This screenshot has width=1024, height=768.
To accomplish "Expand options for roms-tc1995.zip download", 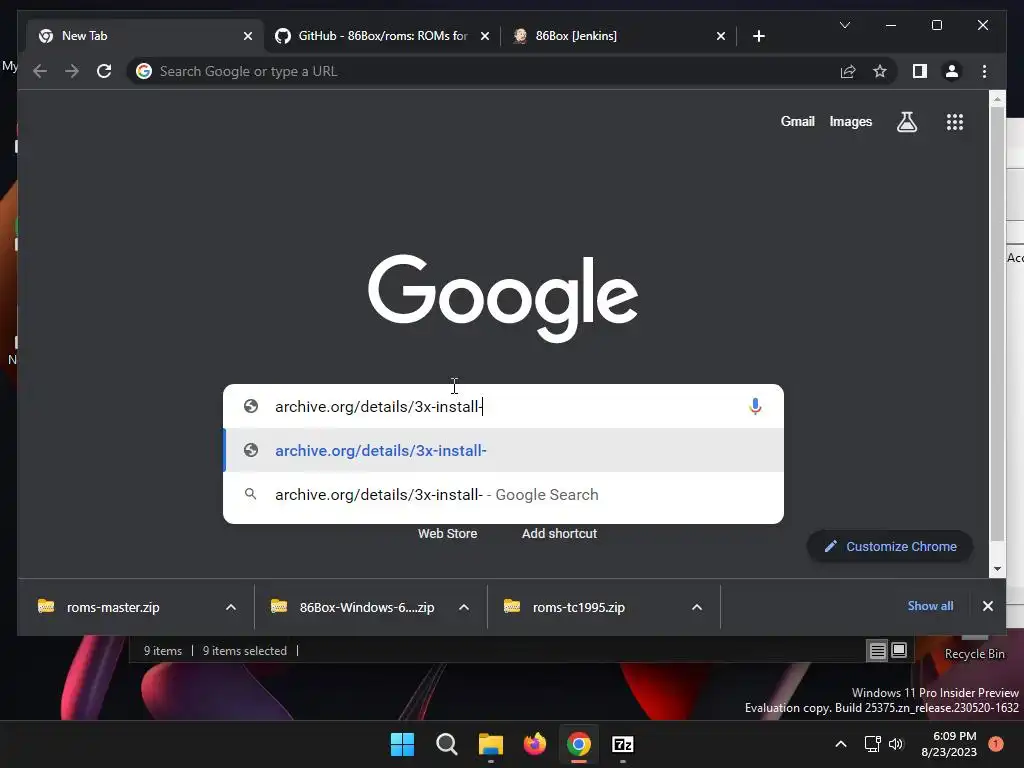I will point(697,607).
